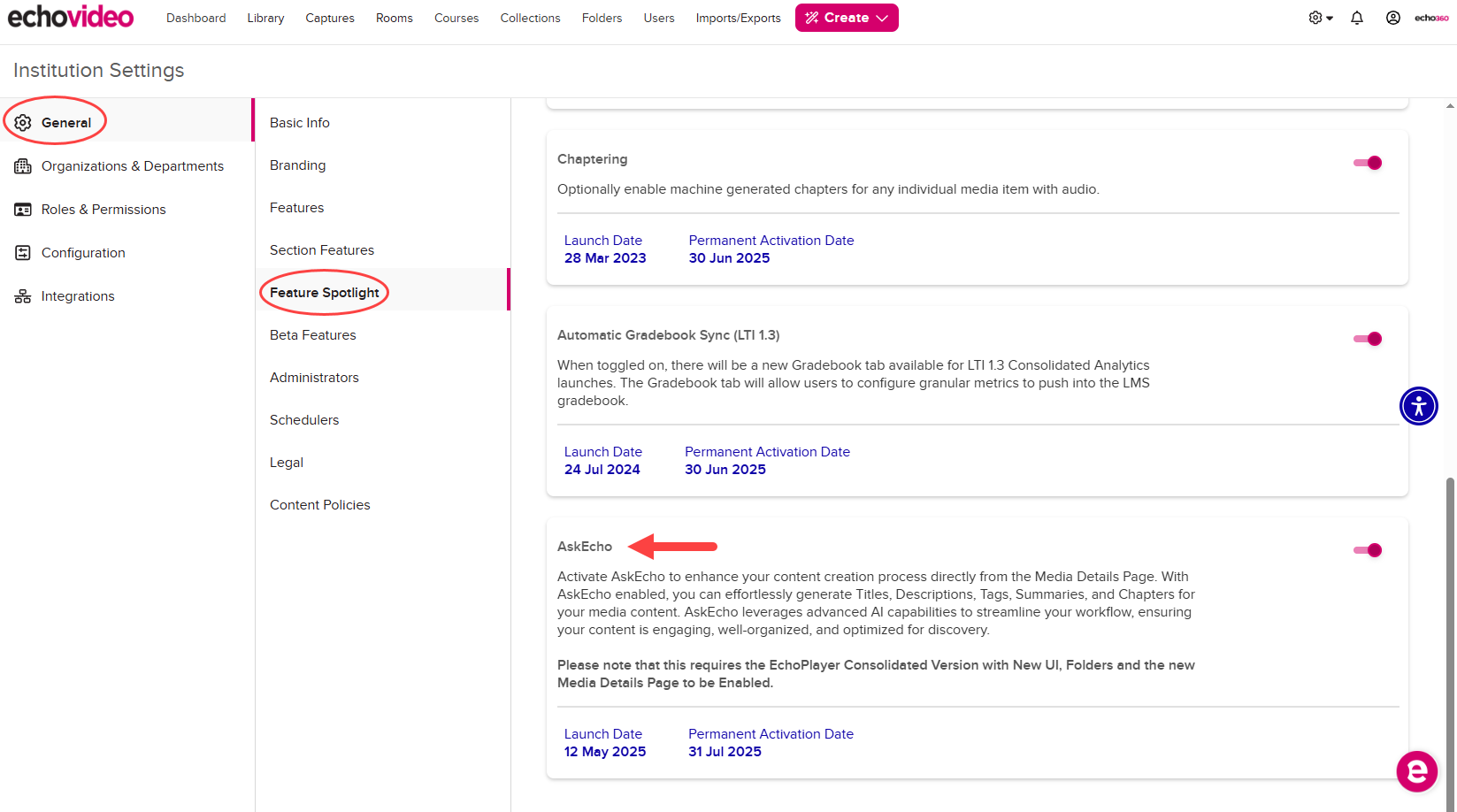Open the Echo chat help bubble

pyautogui.click(x=1417, y=771)
